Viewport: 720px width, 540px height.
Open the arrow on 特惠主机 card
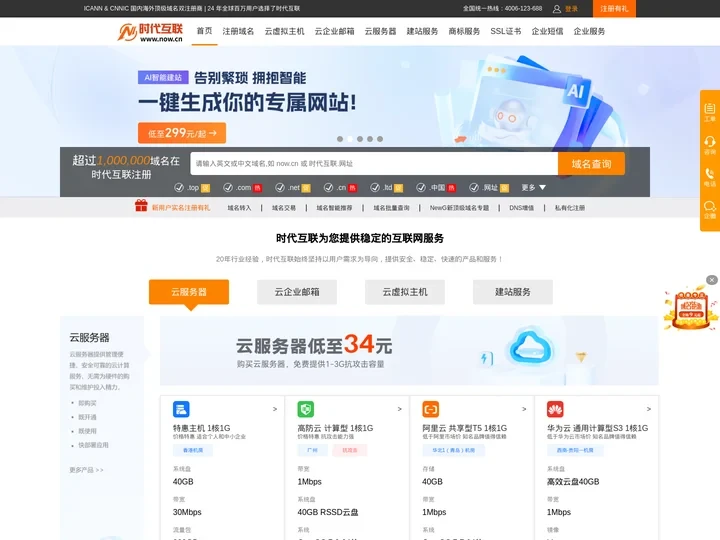click(275, 409)
